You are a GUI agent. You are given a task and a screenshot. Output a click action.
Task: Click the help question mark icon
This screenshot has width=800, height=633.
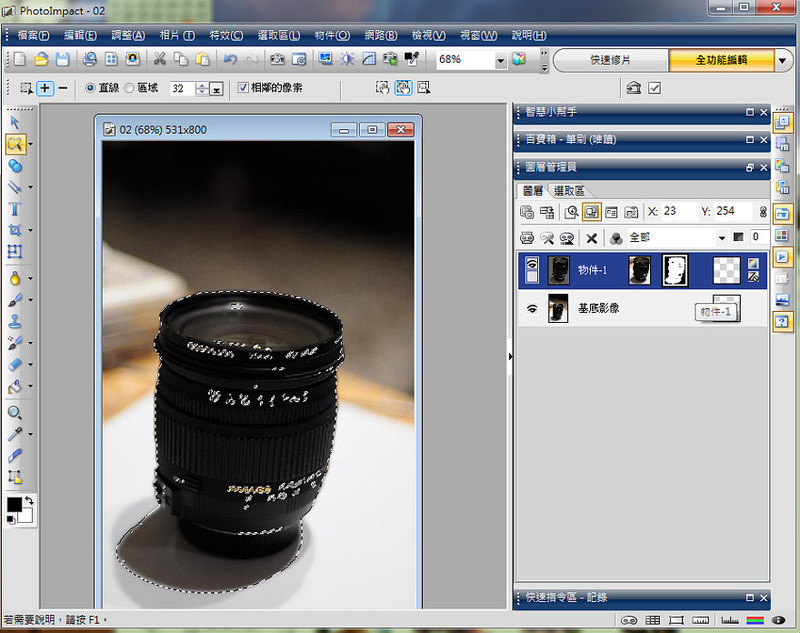(782, 321)
